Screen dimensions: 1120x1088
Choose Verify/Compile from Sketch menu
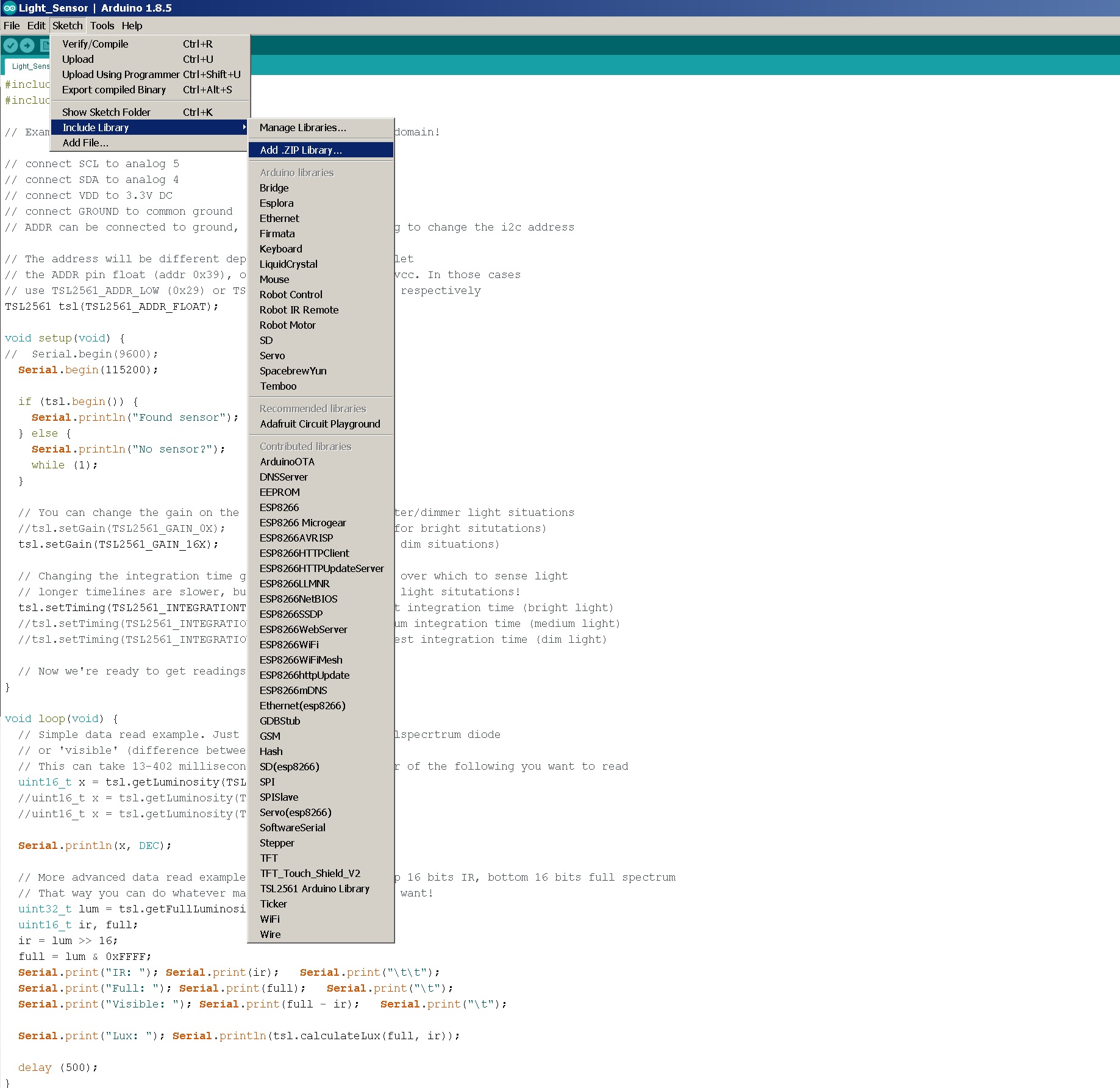(x=150, y=44)
